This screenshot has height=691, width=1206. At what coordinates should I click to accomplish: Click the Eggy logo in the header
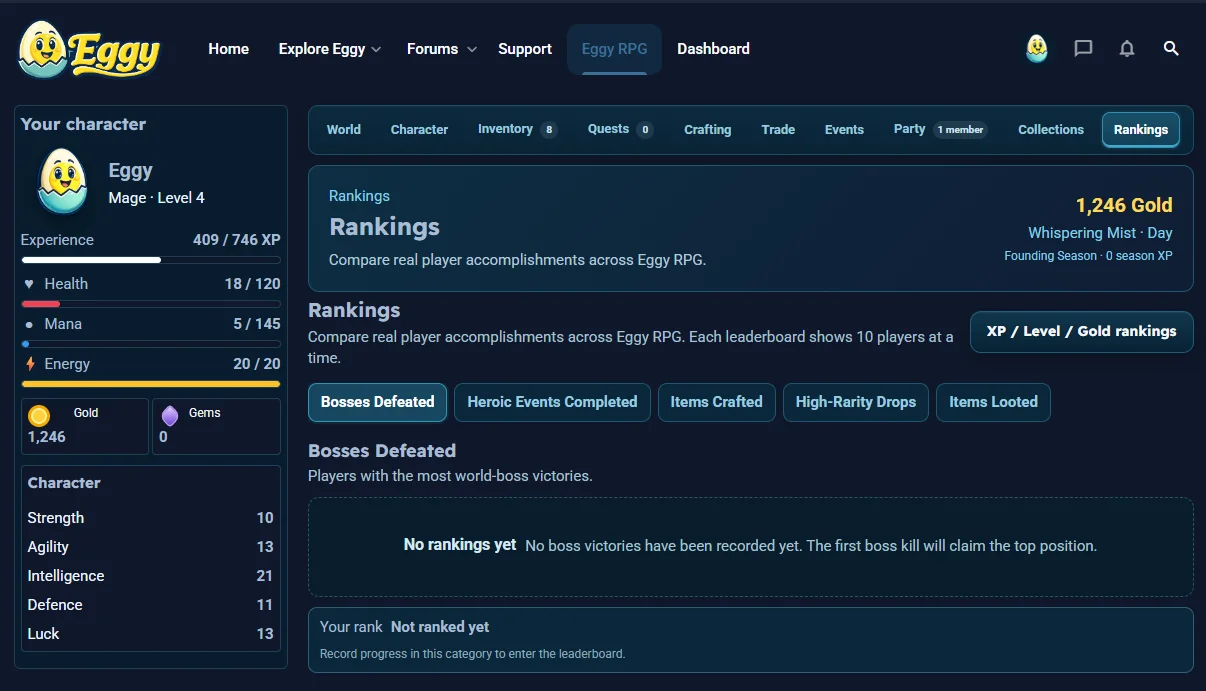pos(88,49)
